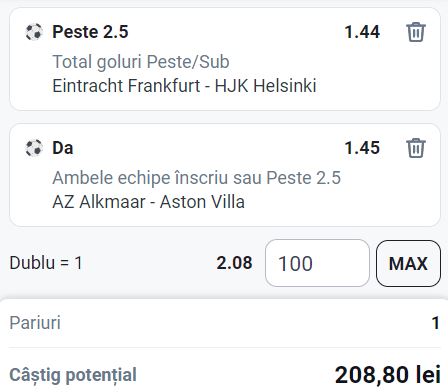Viewport: 448px width, 392px height.
Task: Delete the Peste 2.5 bet selection
Action: [416, 32]
